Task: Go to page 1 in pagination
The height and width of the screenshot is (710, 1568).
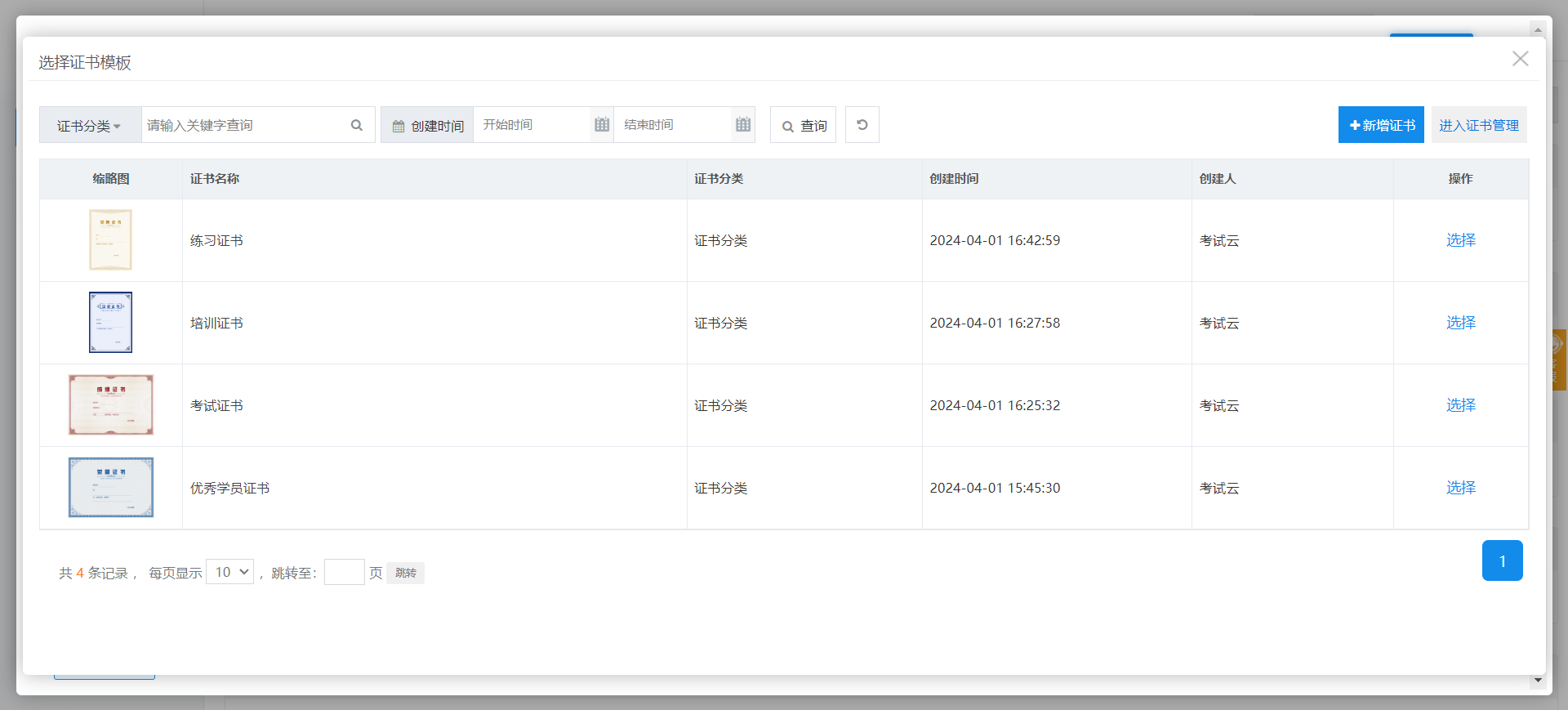Action: 1502,560
